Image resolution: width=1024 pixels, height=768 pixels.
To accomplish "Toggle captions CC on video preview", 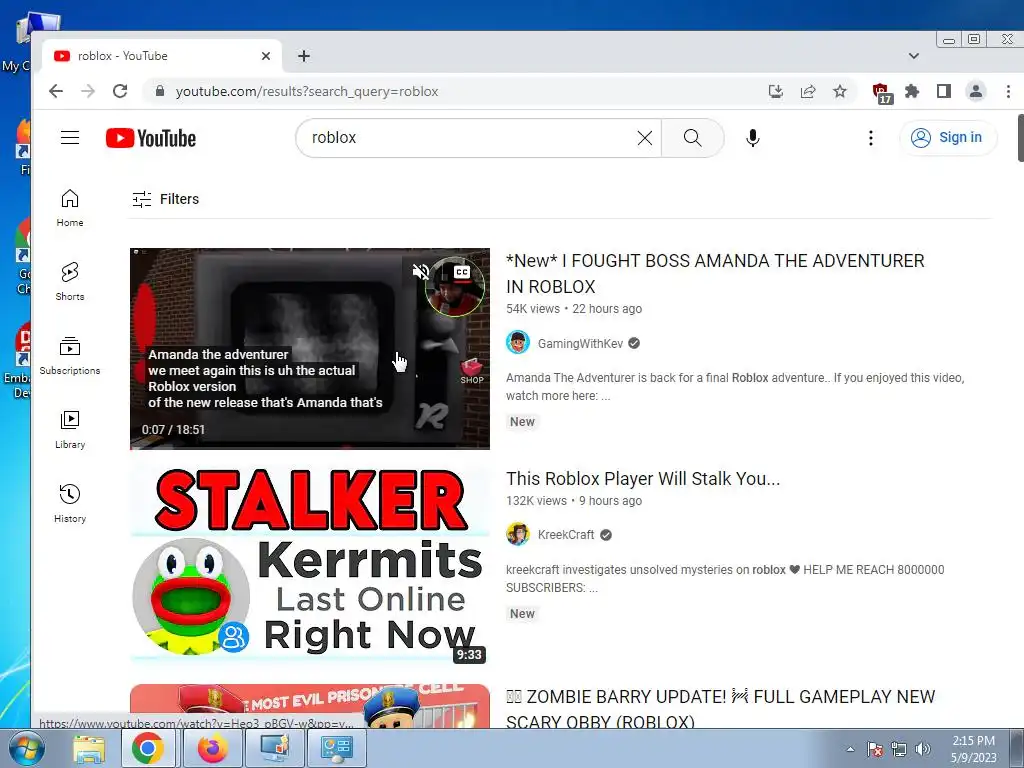I will pos(462,272).
